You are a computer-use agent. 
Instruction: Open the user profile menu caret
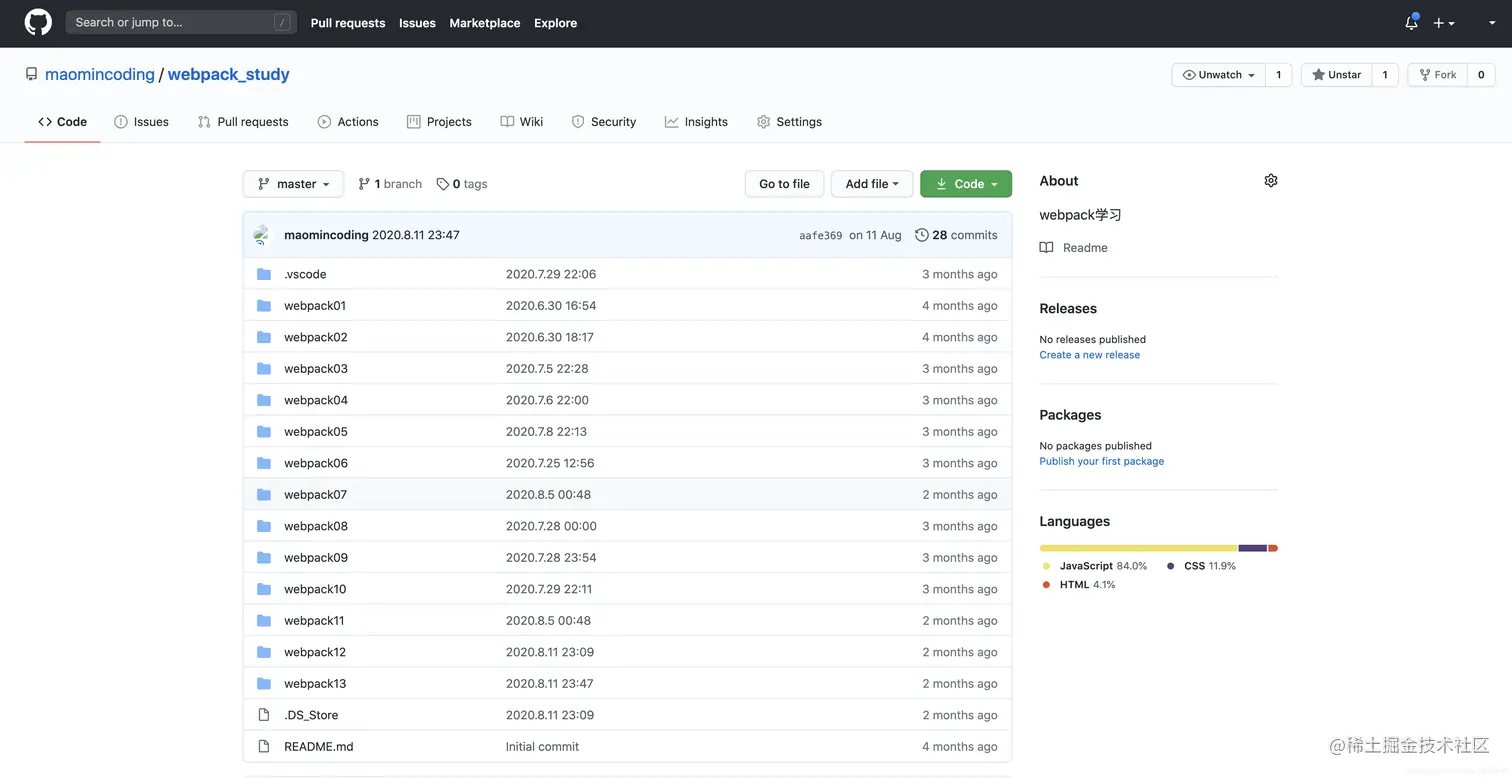(x=1491, y=22)
